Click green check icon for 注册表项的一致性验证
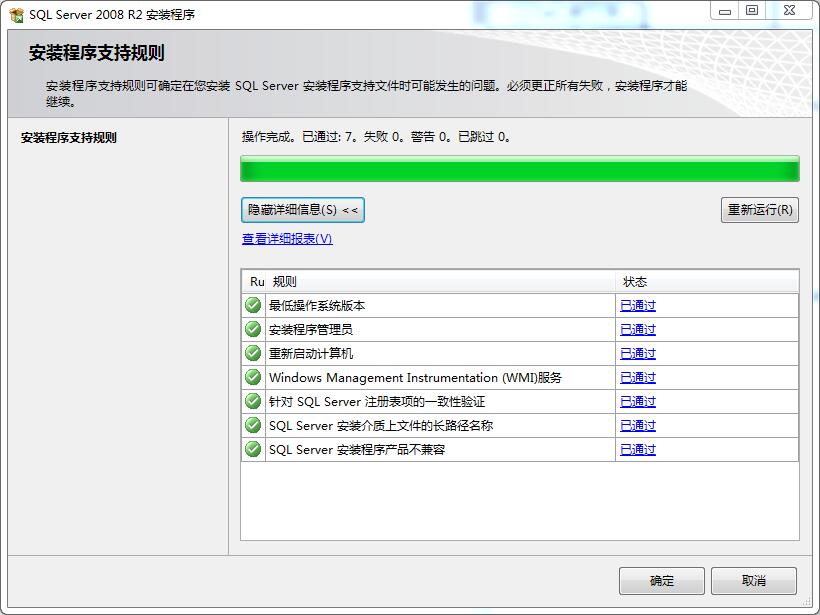 point(253,401)
